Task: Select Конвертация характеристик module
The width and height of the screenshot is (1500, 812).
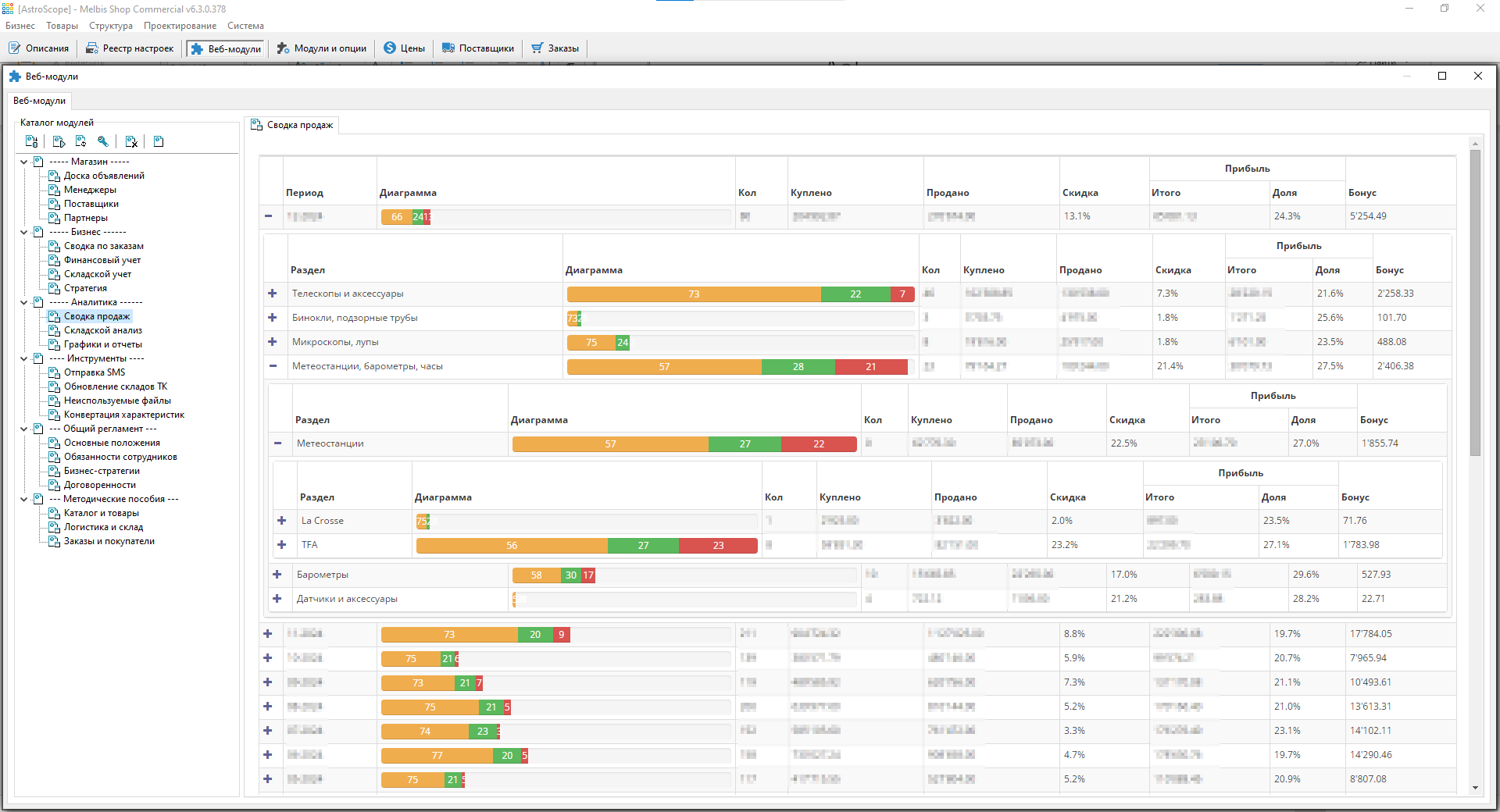Action: (x=124, y=415)
